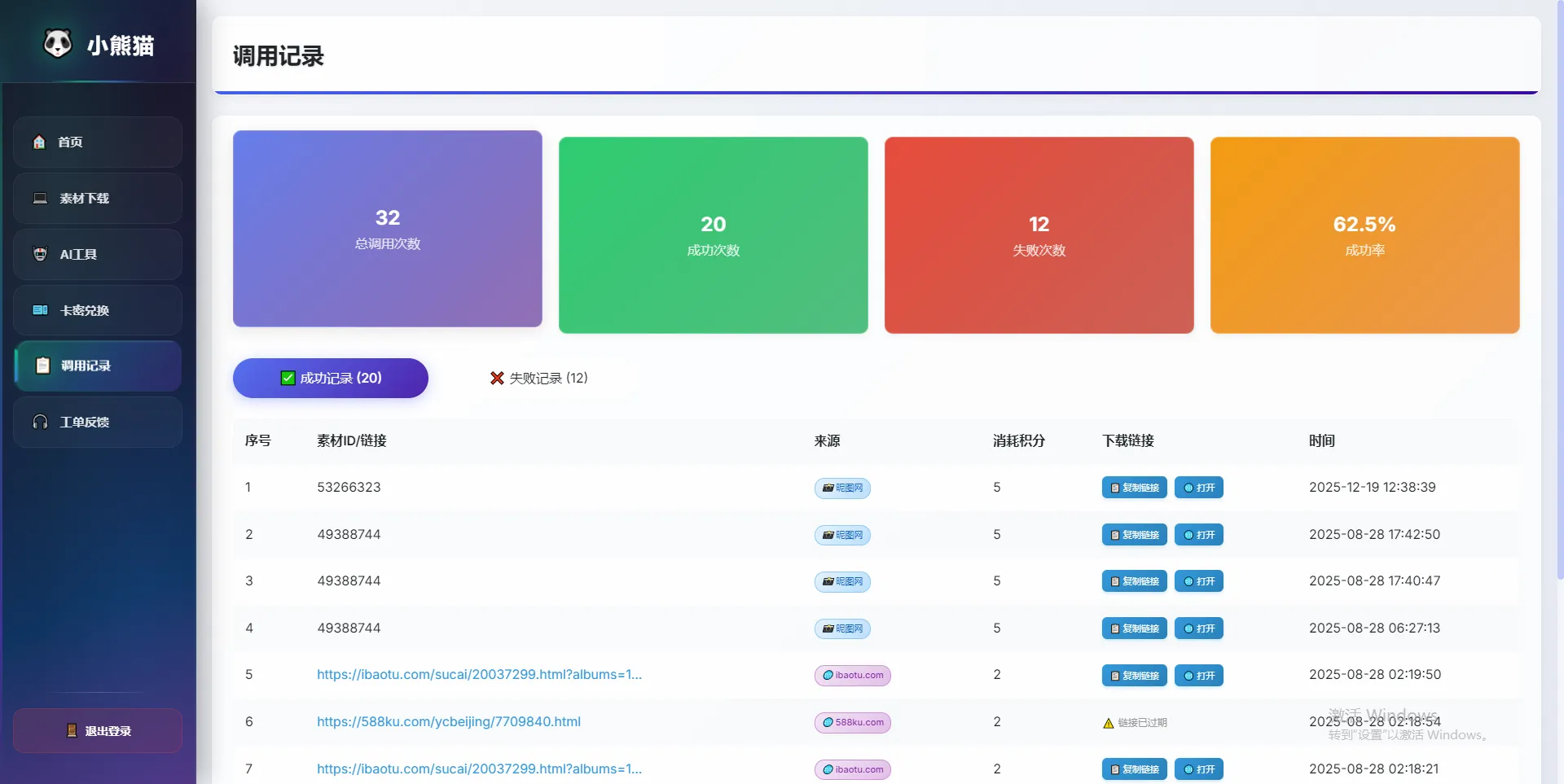Click the 昵图网 source tag in row 3

point(842,582)
